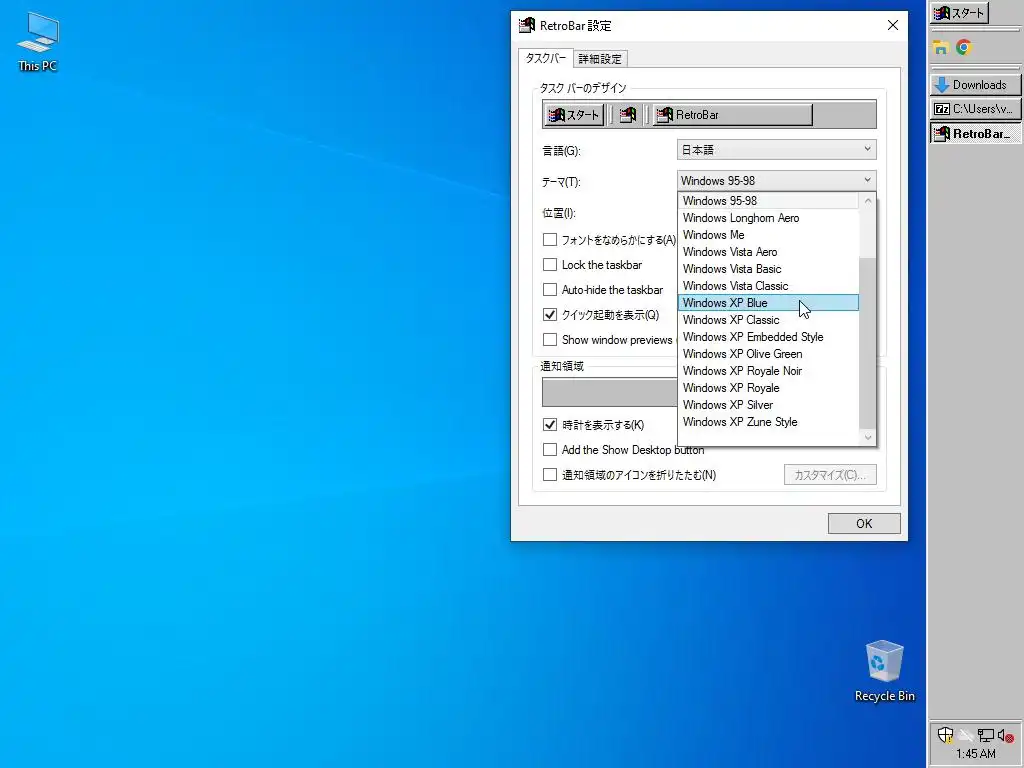The height and width of the screenshot is (768, 1024).
Task: Choose Windows Vista Basic theme
Action: [x=769, y=268]
